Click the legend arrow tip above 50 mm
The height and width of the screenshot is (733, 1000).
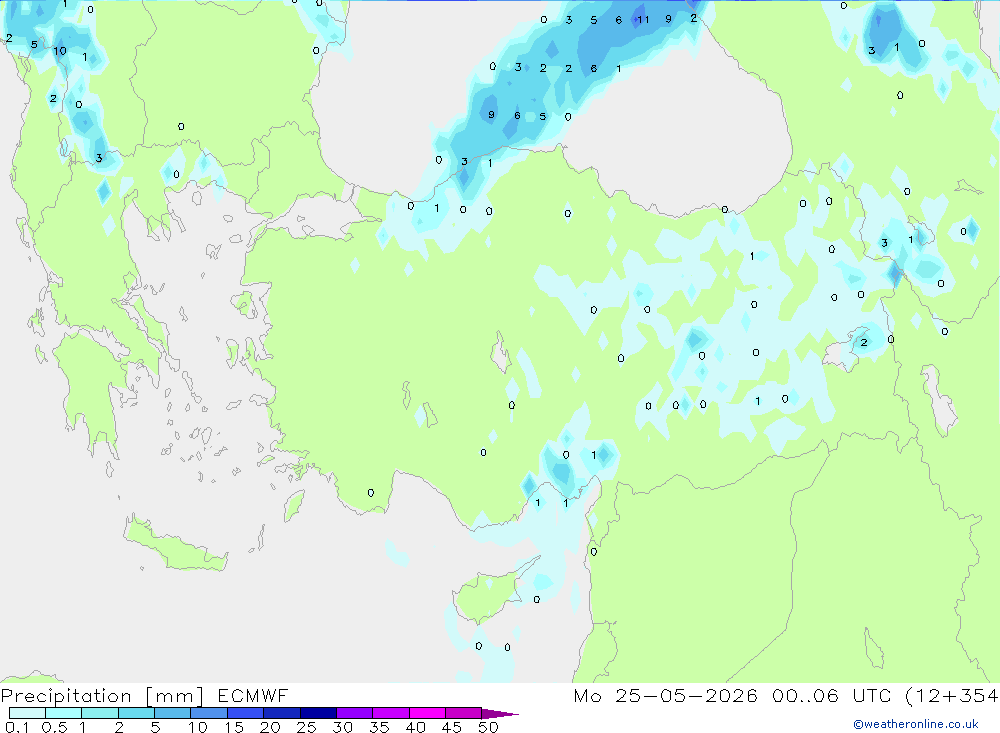click(x=500, y=714)
